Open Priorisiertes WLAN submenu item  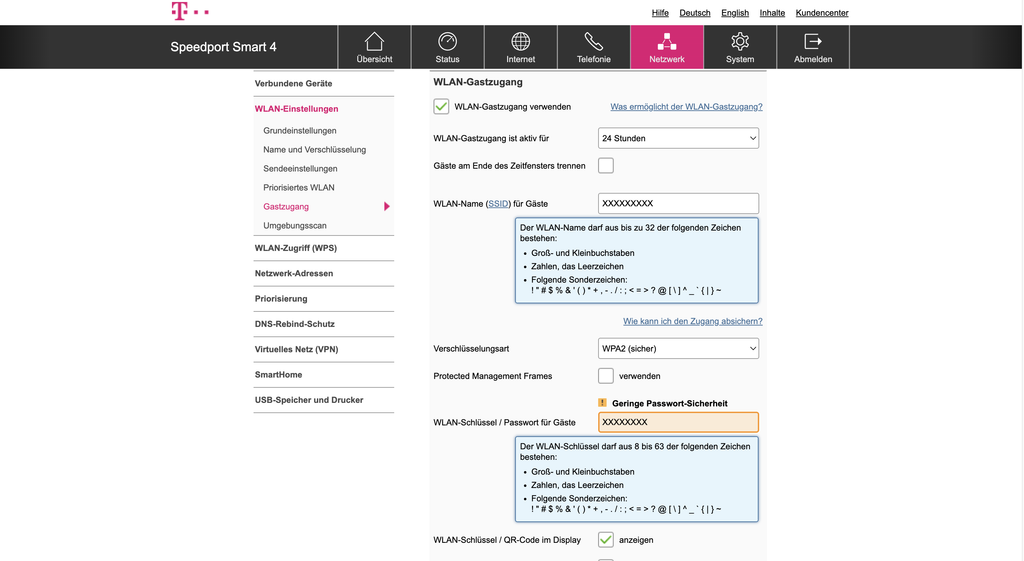(299, 187)
